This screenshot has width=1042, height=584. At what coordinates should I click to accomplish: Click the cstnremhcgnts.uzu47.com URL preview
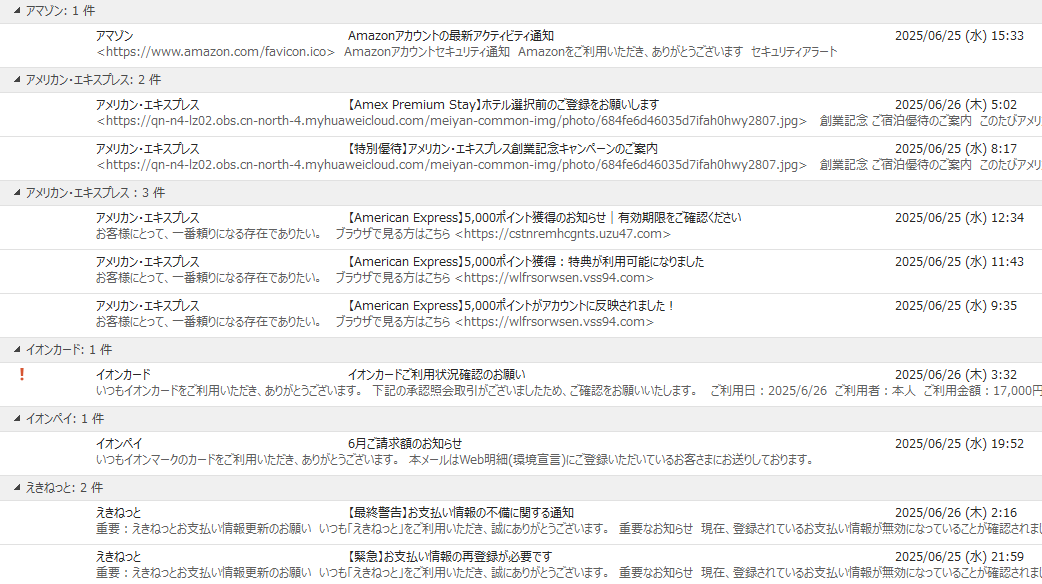click(x=563, y=234)
